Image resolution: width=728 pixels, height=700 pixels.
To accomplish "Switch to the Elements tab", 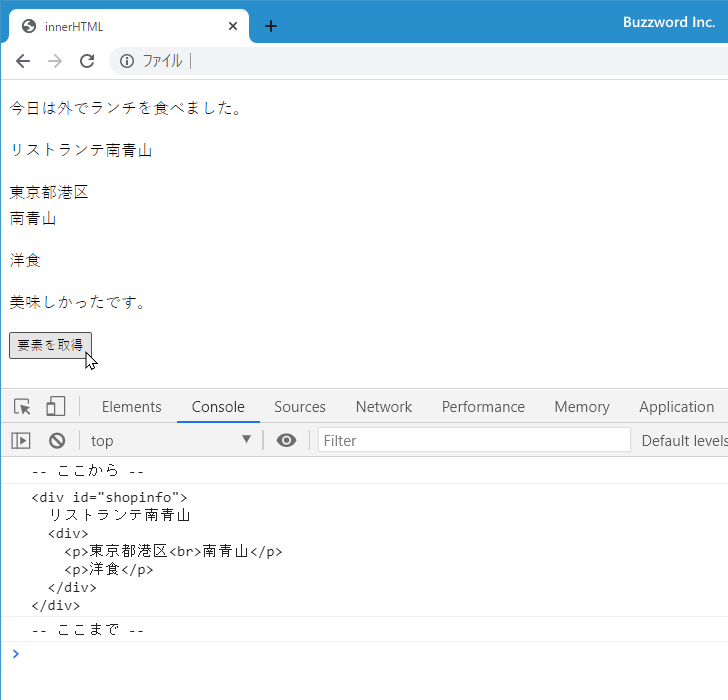I will (132, 407).
